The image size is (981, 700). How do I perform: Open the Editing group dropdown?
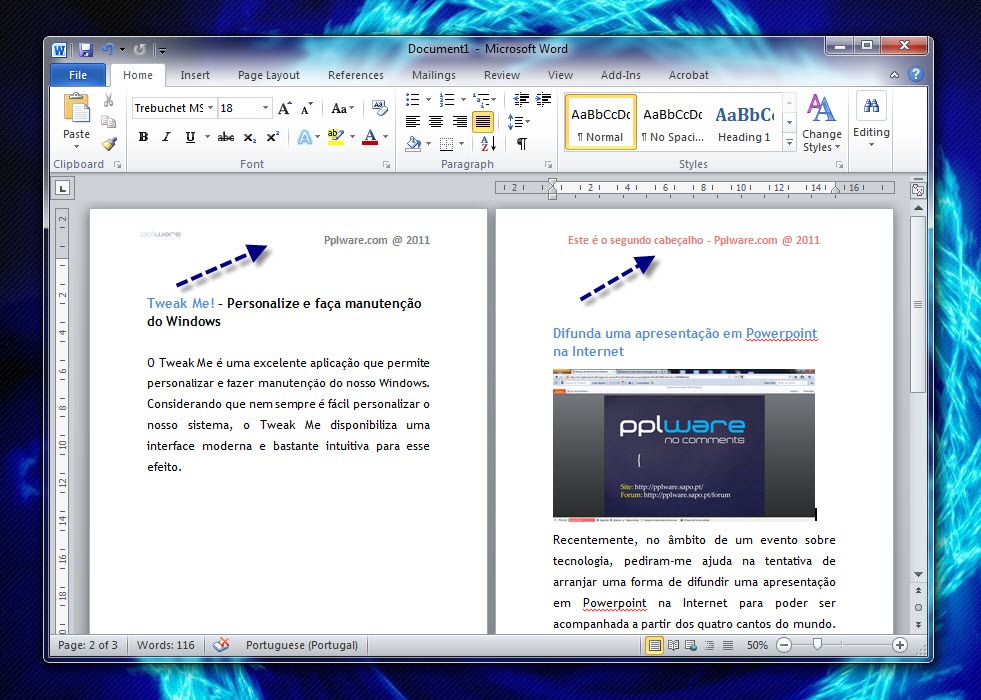tap(871, 120)
